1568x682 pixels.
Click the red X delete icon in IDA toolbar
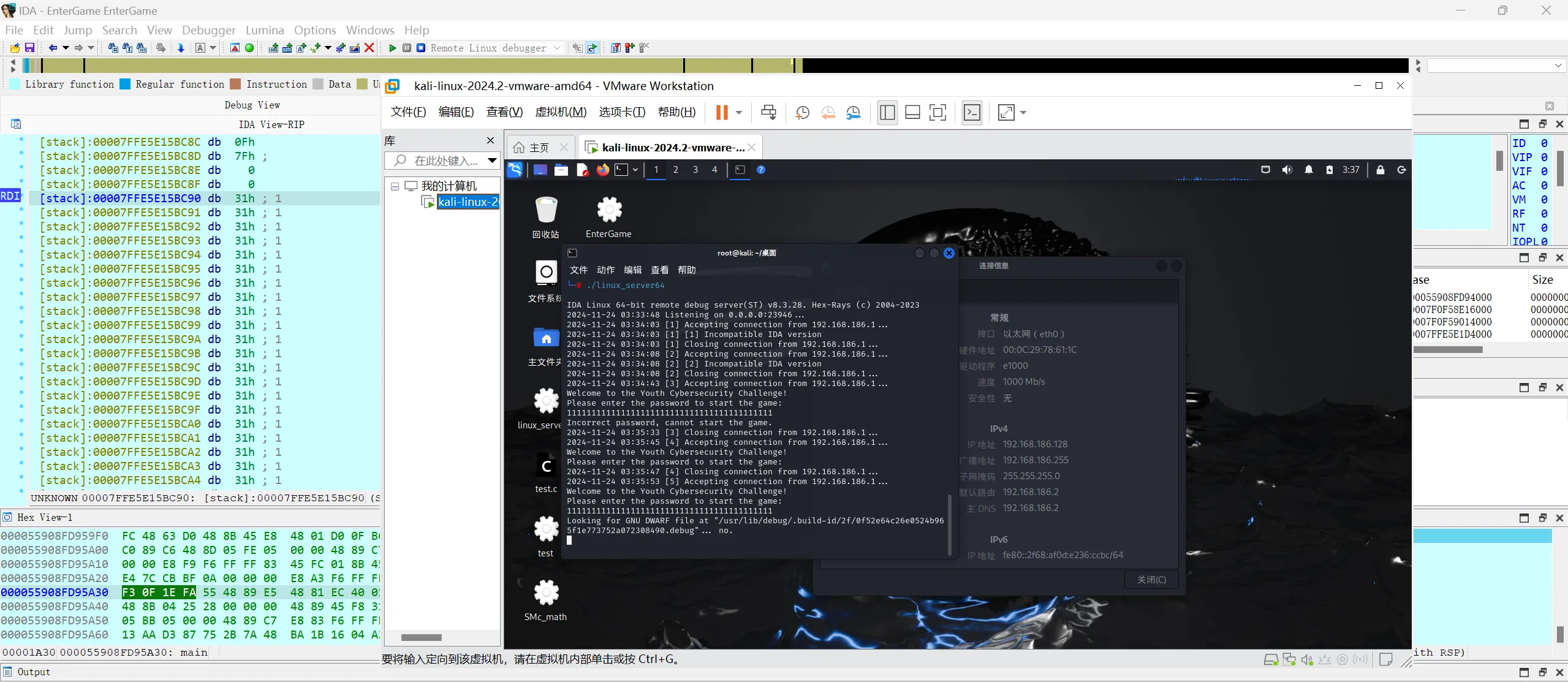tap(369, 48)
